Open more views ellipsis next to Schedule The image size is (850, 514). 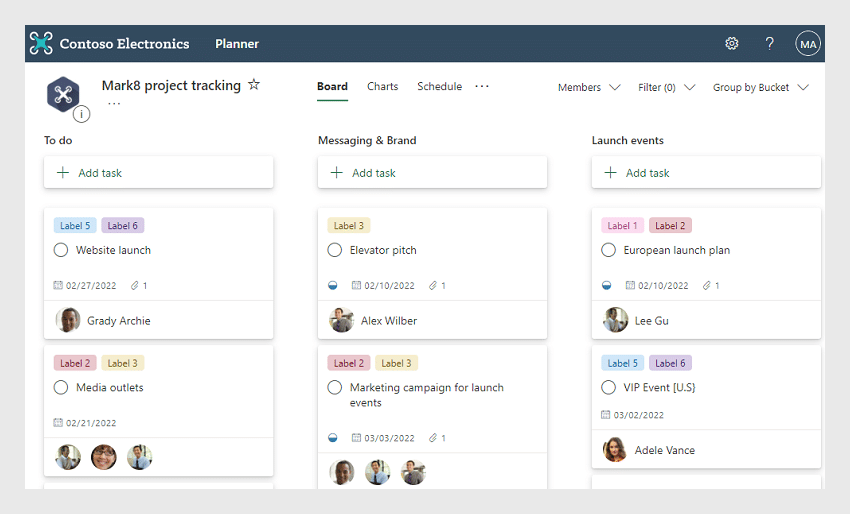482,86
